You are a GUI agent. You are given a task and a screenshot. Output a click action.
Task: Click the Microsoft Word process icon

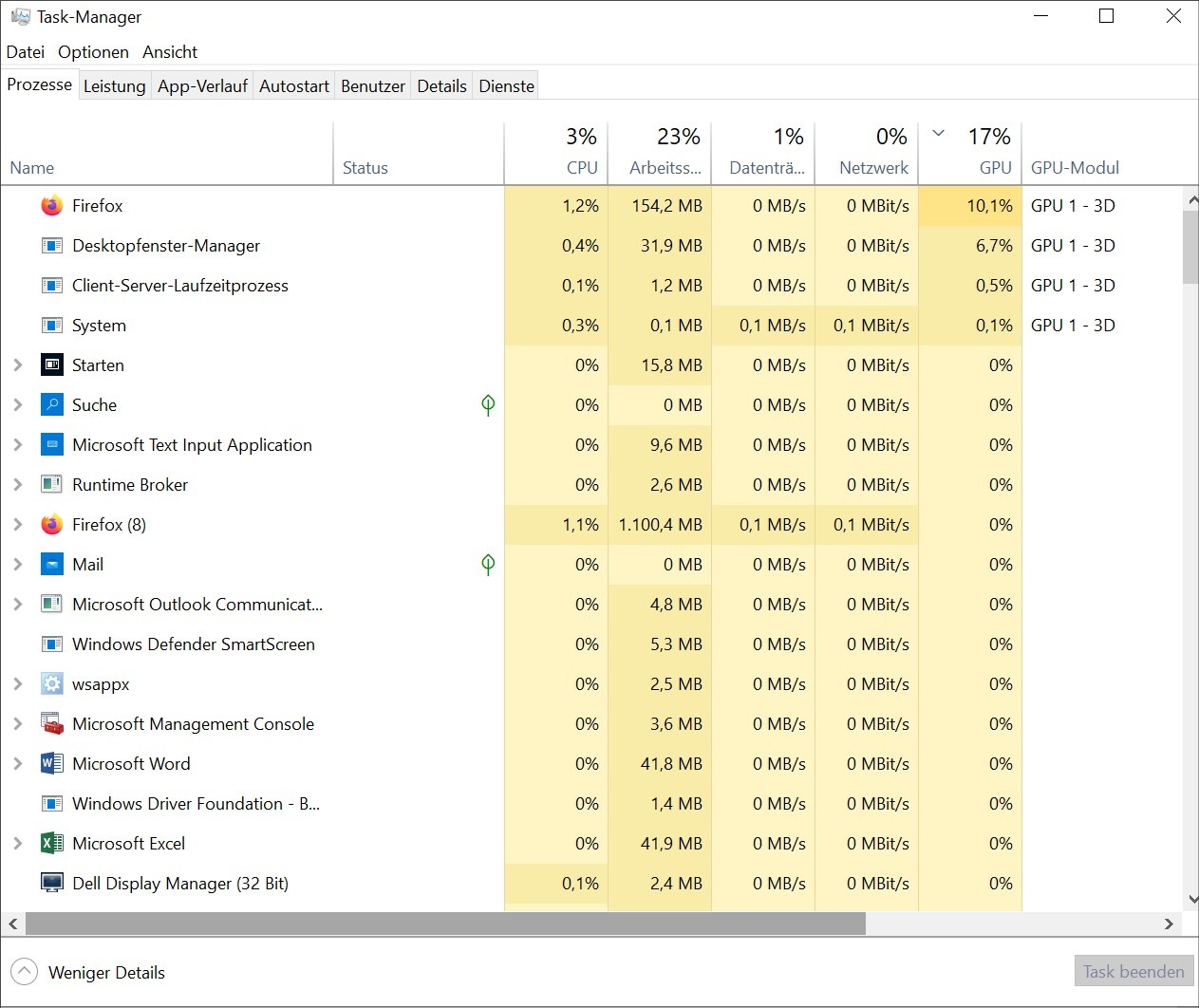52,764
